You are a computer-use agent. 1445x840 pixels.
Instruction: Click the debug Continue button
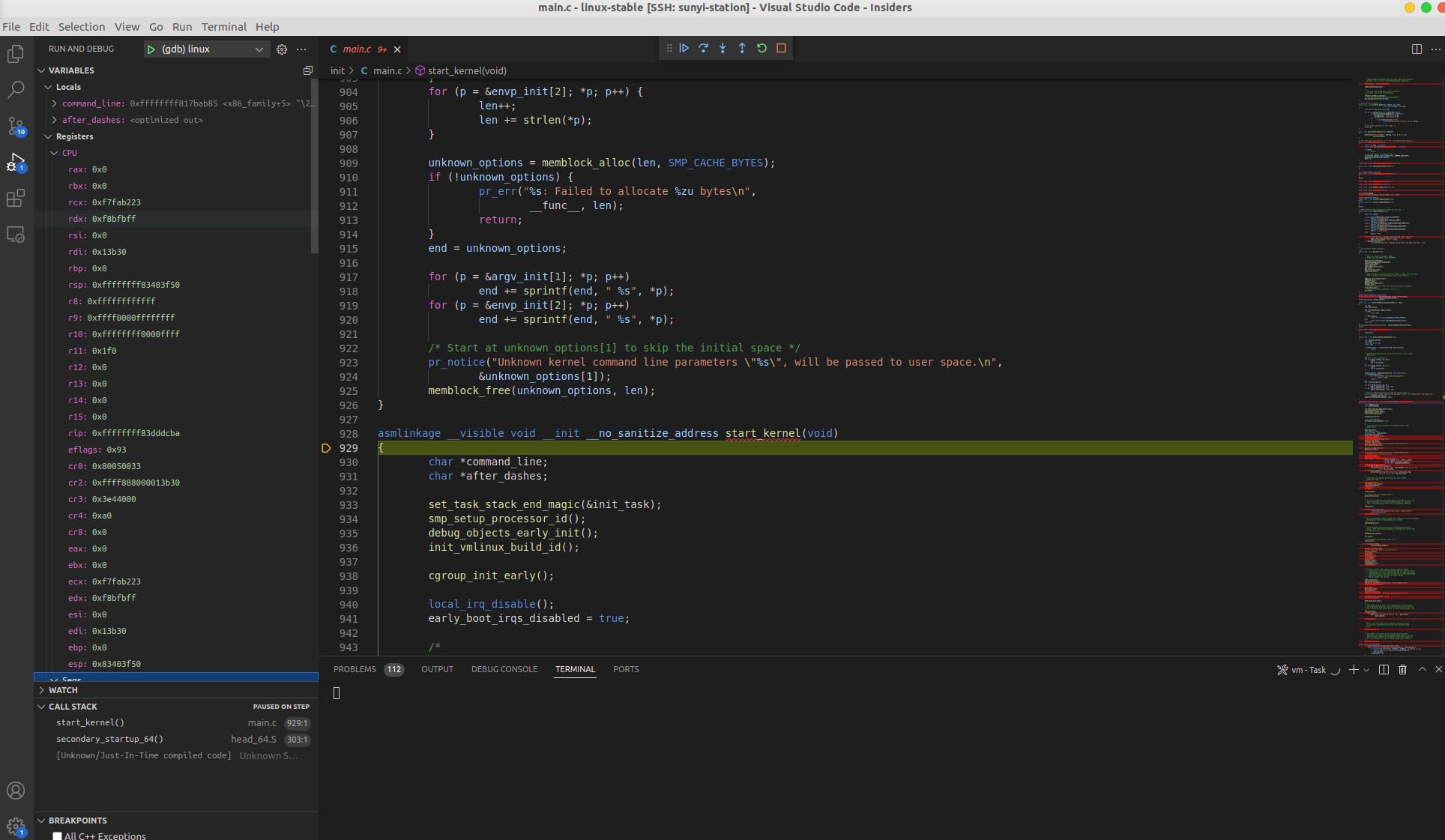684,48
